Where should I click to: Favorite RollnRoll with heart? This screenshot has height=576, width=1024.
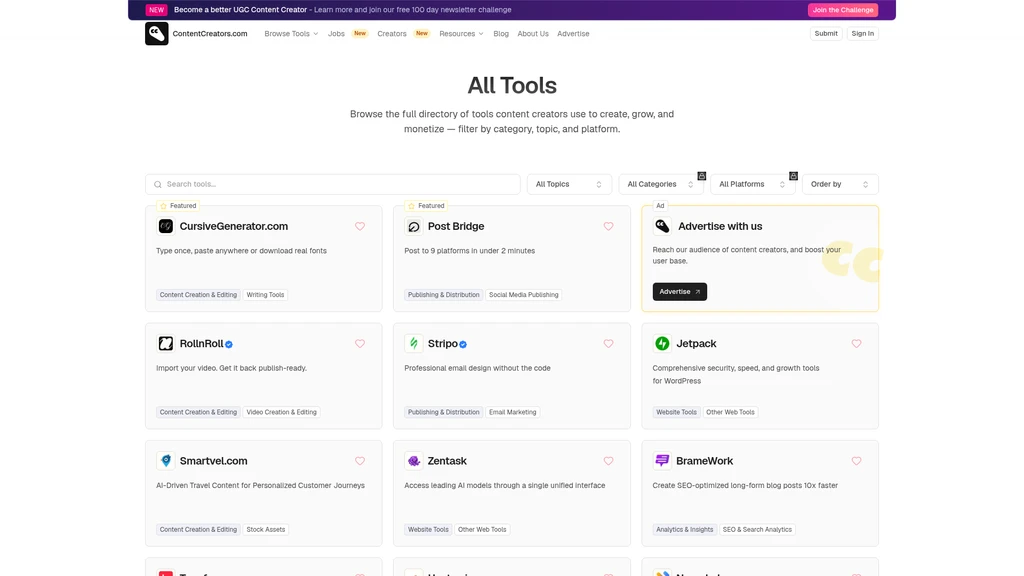[x=360, y=344]
